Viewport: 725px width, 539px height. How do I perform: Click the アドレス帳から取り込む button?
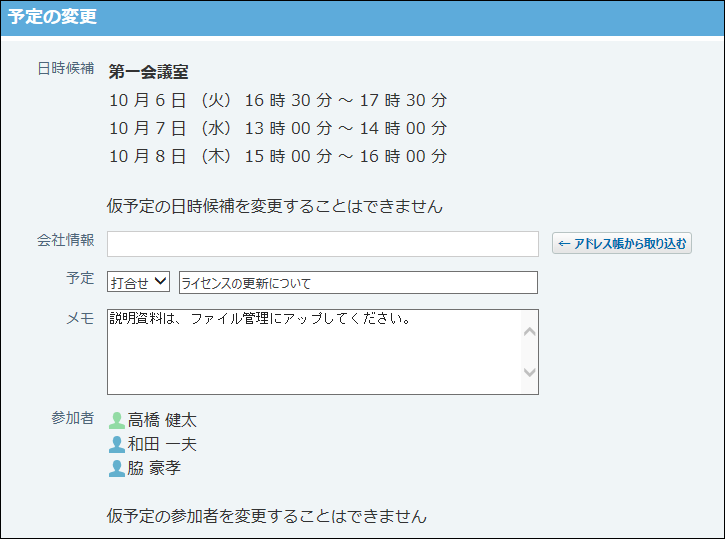click(621, 243)
